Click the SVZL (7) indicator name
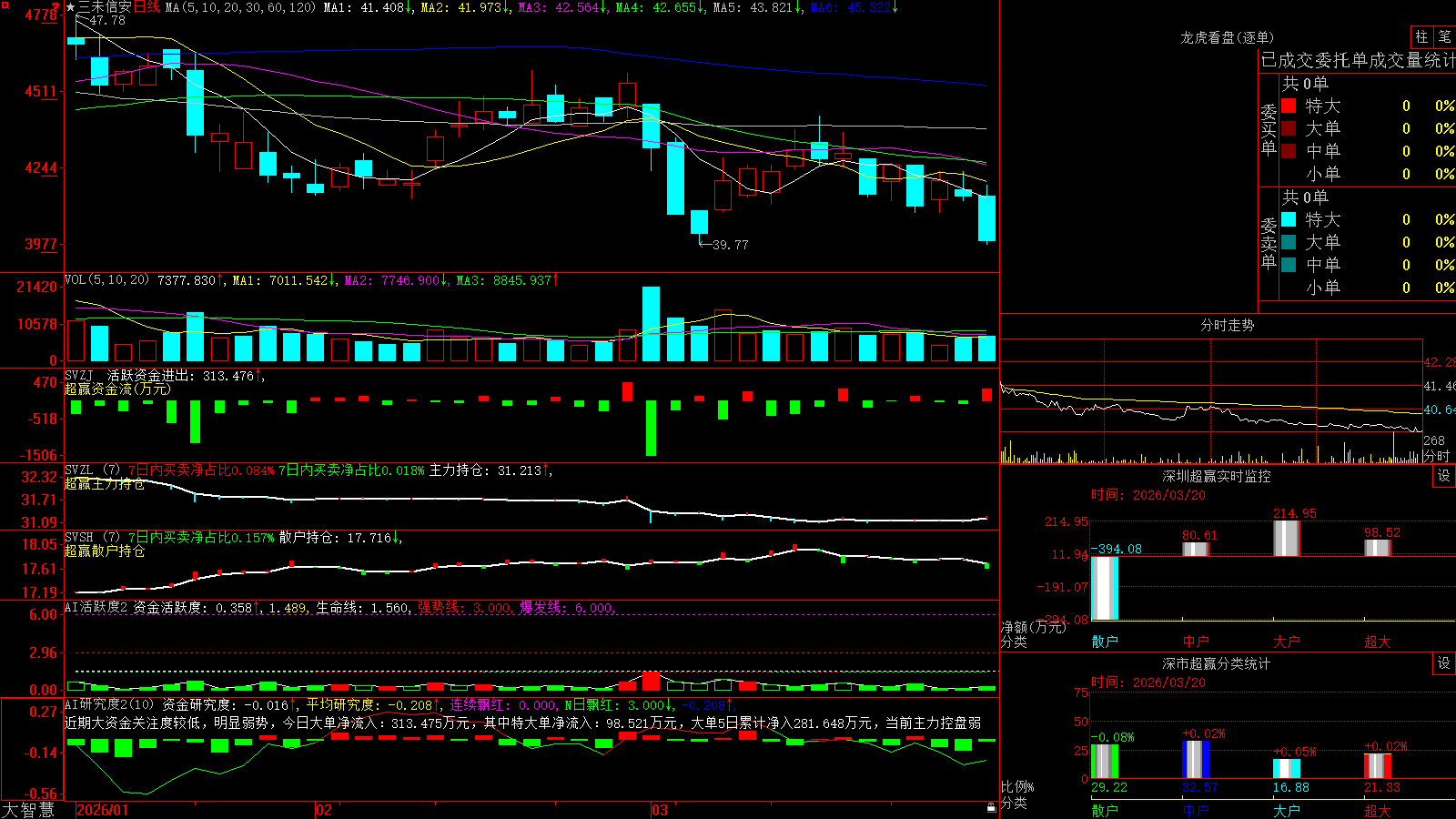 92,470
